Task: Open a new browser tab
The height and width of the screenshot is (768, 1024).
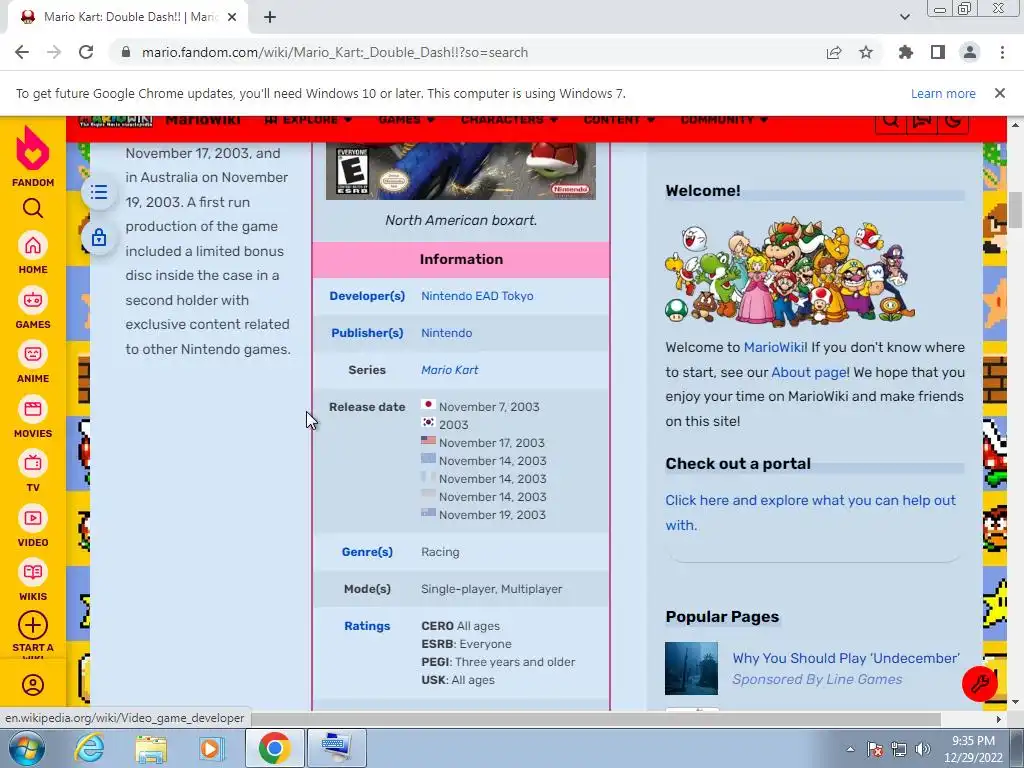Action: (x=270, y=17)
